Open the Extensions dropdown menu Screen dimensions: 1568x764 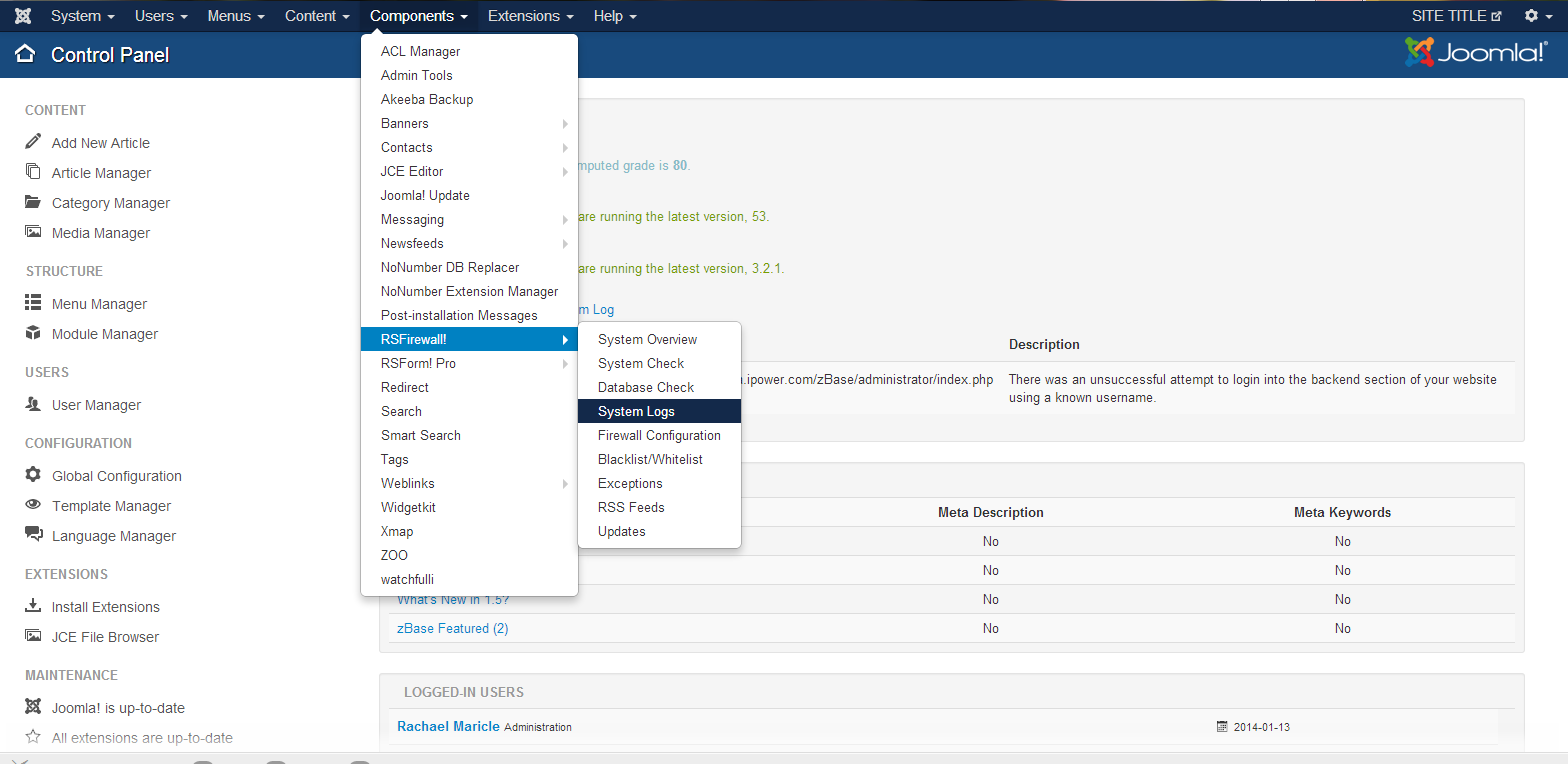[x=531, y=16]
